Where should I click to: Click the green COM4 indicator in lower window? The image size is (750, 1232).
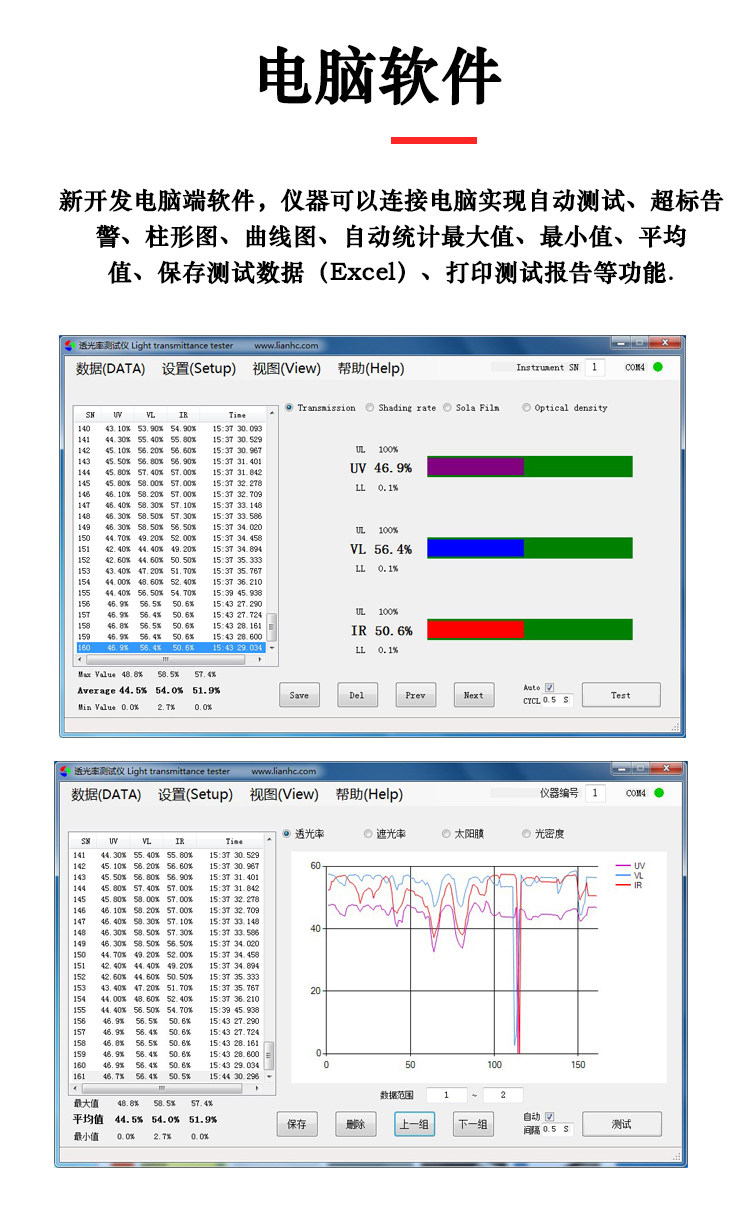658,793
